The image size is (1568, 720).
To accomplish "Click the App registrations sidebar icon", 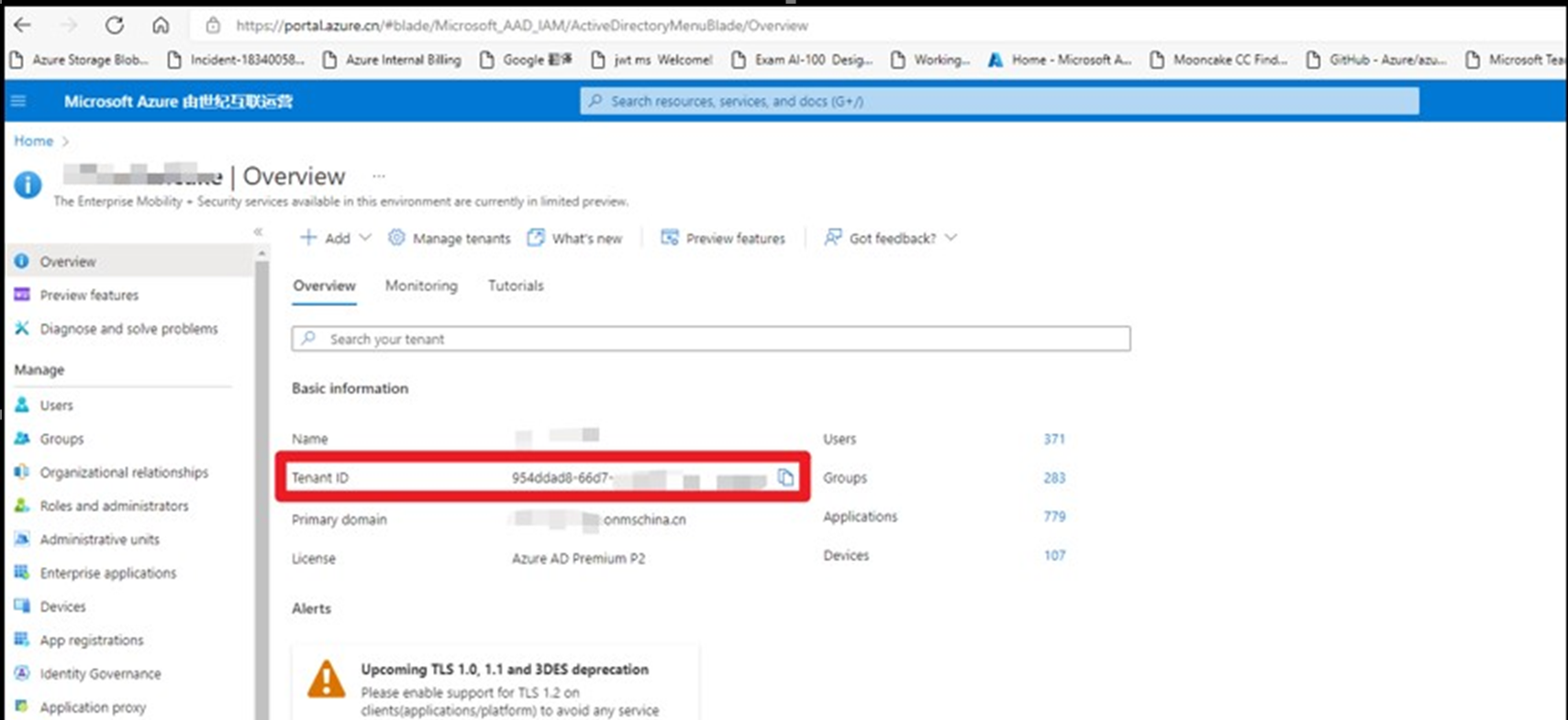I will click(22, 639).
